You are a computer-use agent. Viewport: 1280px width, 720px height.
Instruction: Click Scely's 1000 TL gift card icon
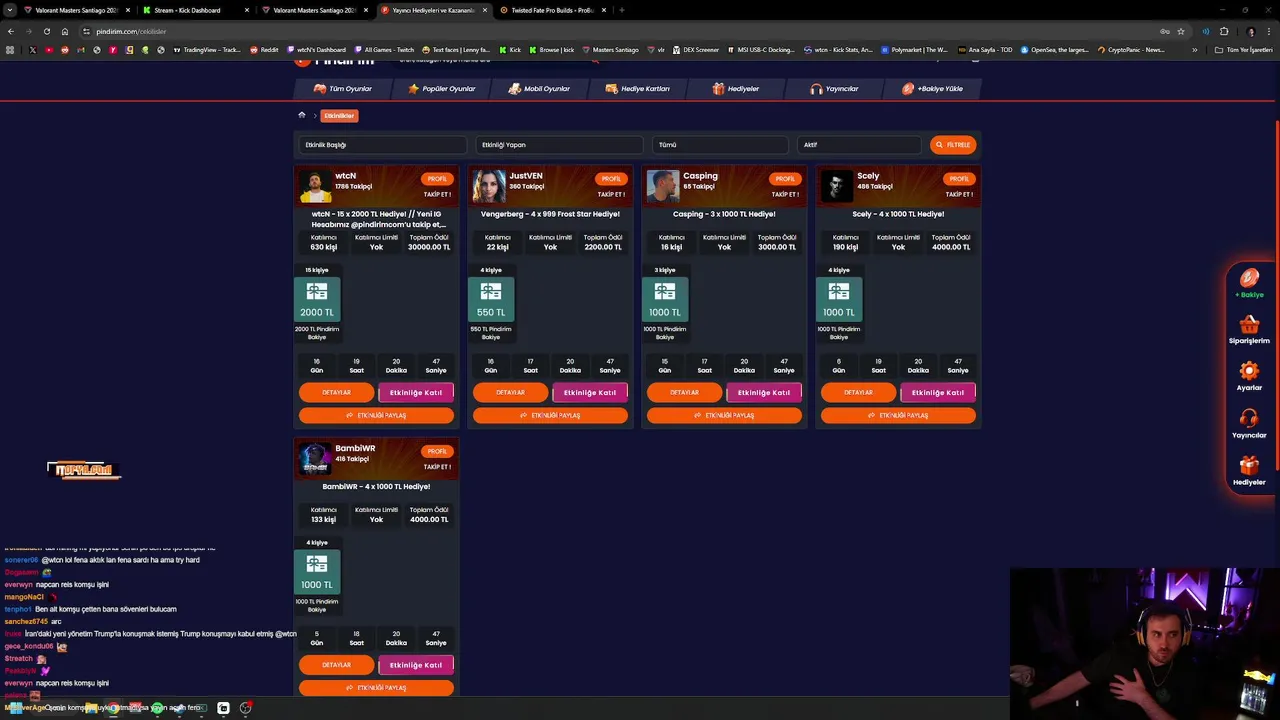[839, 299]
